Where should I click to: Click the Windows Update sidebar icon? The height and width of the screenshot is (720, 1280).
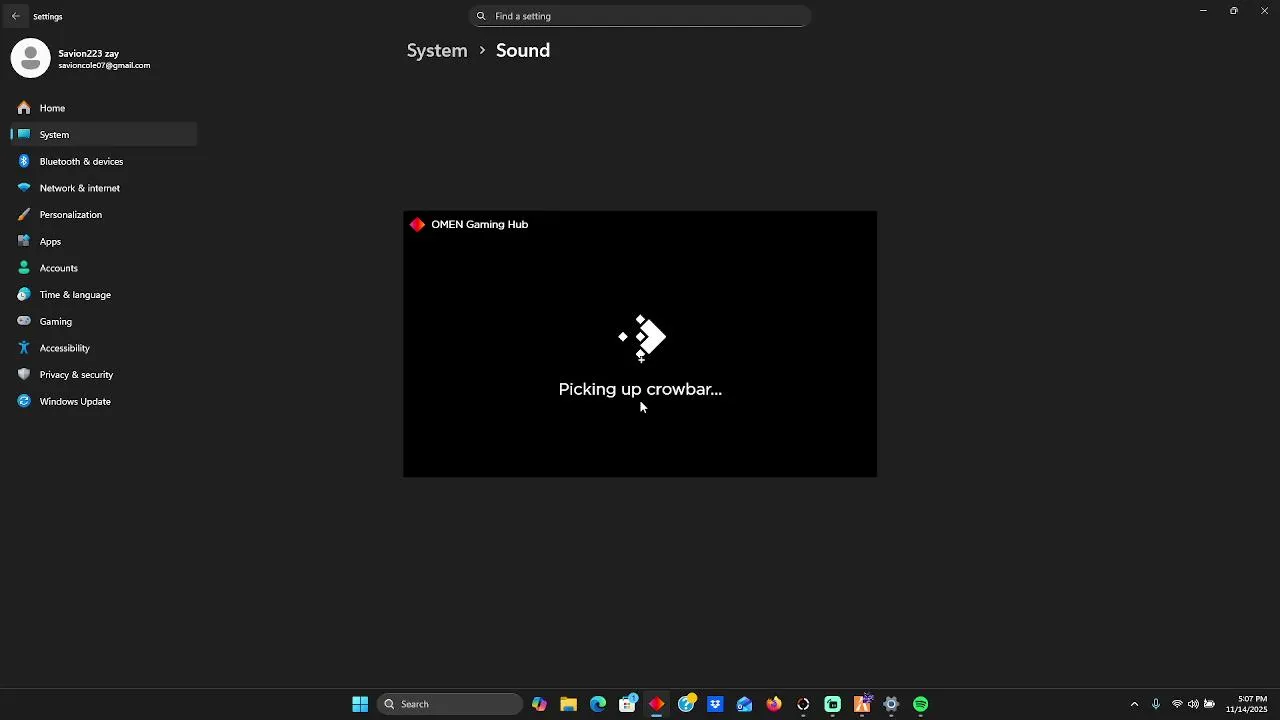click(x=24, y=401)
